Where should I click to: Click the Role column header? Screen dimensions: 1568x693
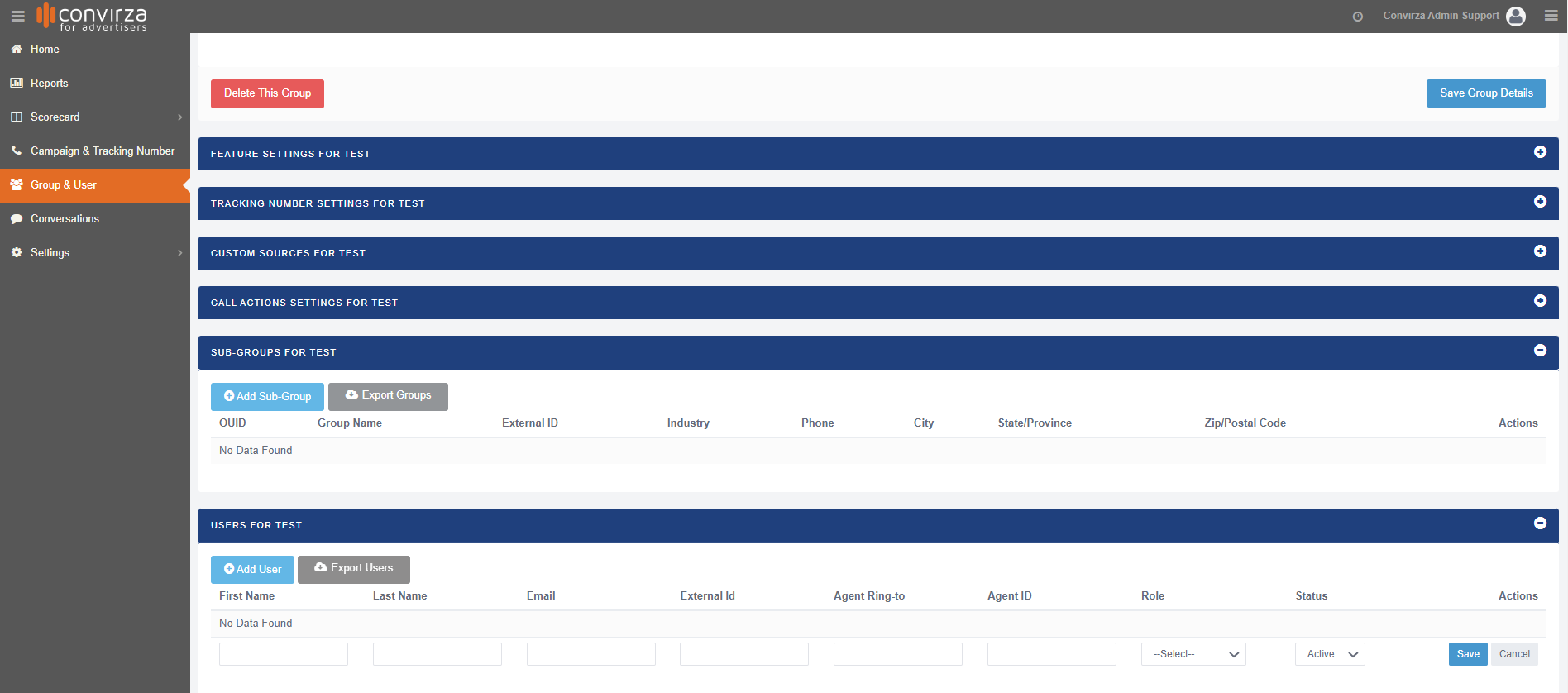tap(1153, 596)
